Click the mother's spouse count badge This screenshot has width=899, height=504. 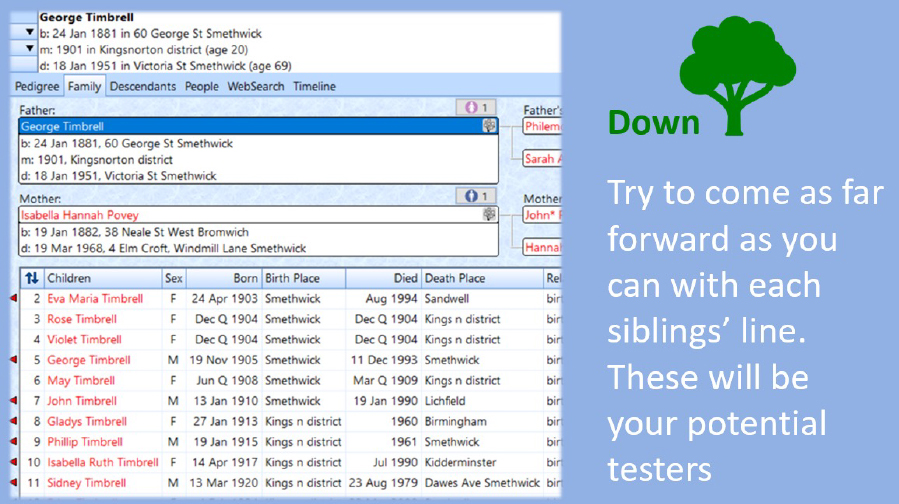[476, 196]
